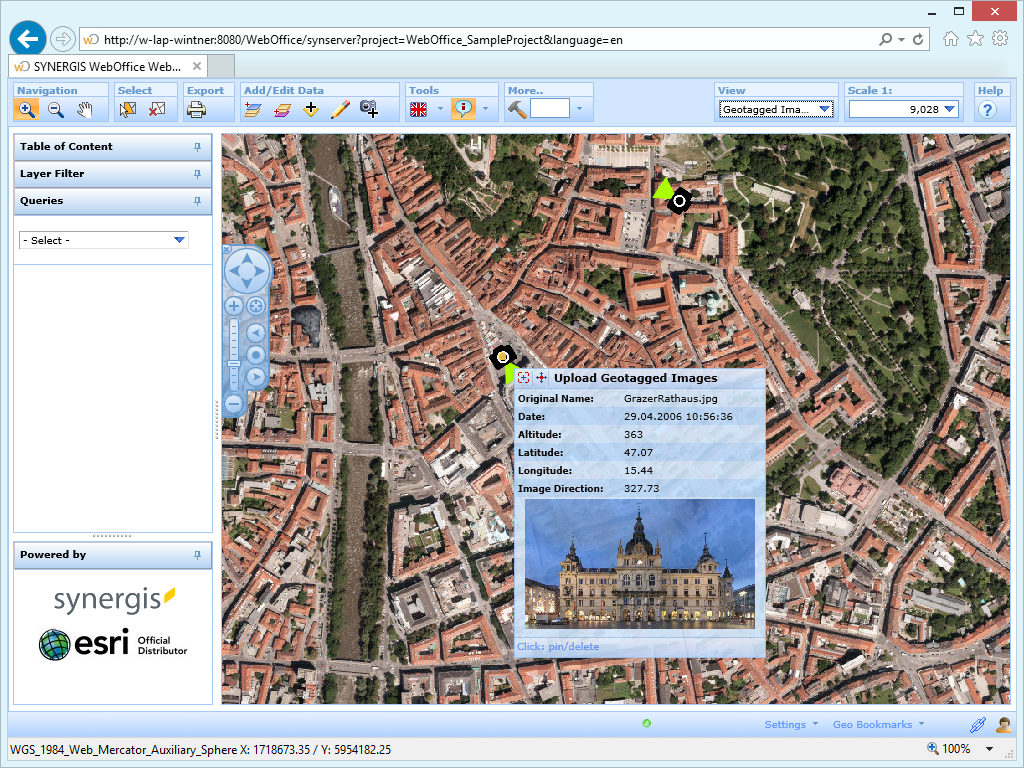1024x768 pixels.
Task: Select the pencil edit tool
Action: pos(340,110)
